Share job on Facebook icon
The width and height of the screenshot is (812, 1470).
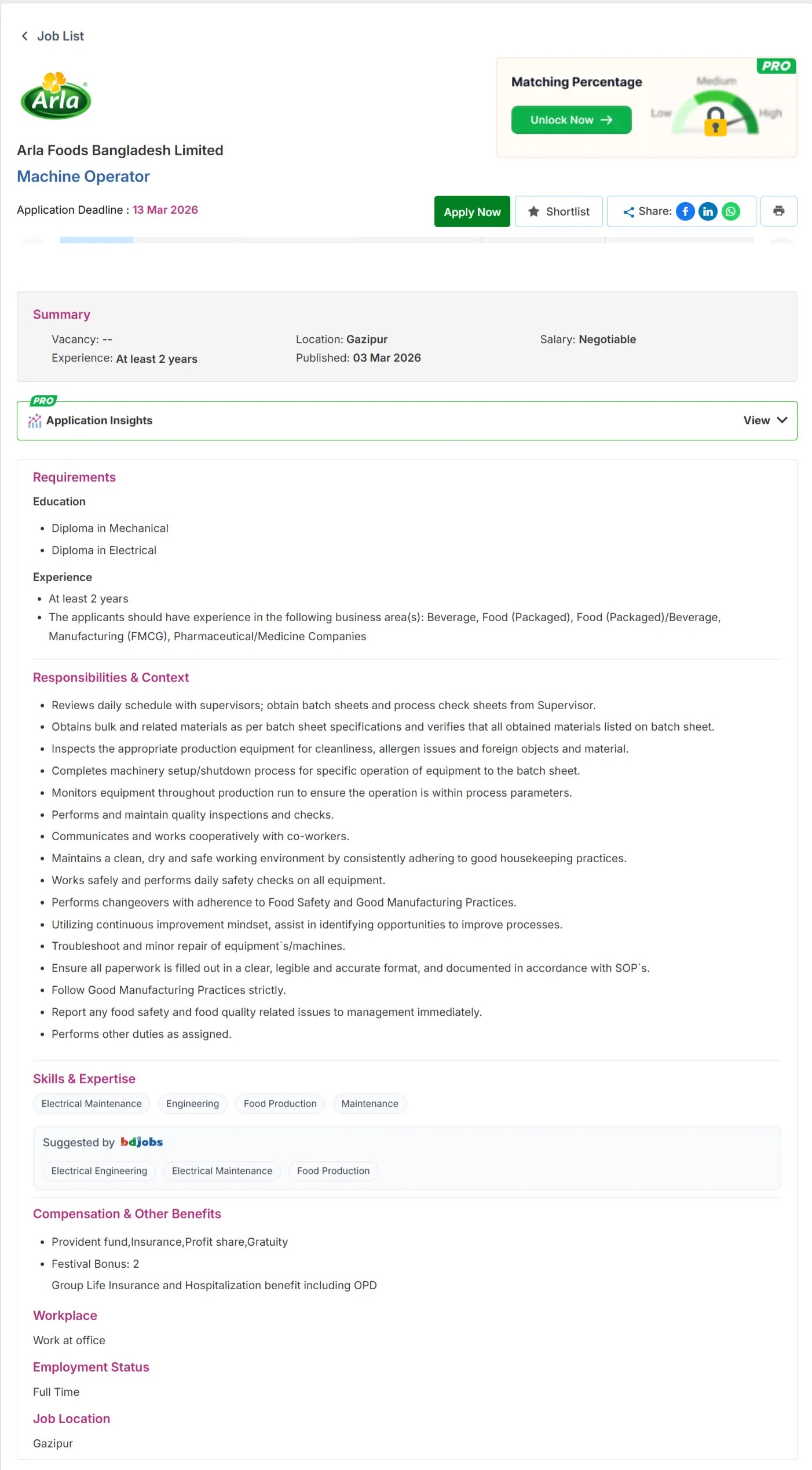pyautogui.click(x=685, y=211)
